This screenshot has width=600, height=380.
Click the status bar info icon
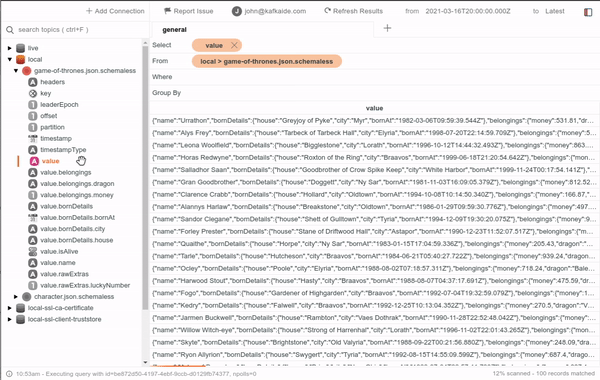[x=9, y=374]
